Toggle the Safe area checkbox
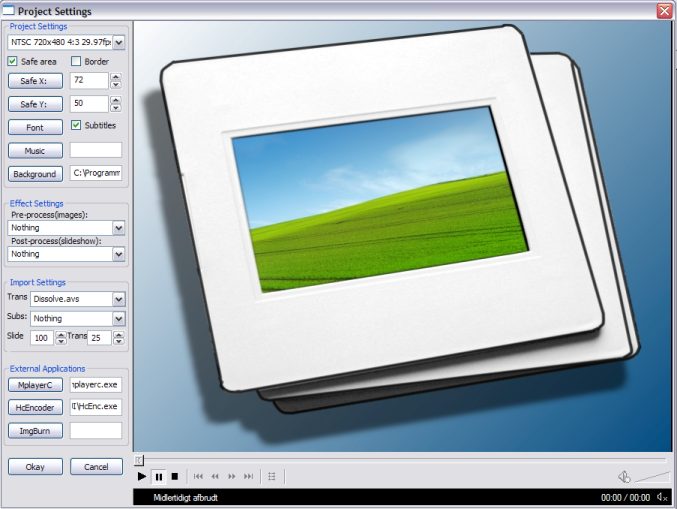The image size is (677, 509). click(x=12, y=61)
